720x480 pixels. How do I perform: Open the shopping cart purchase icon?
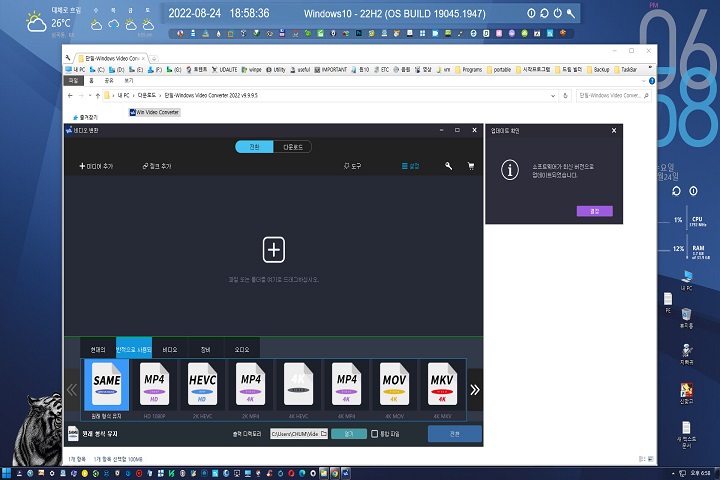pos(470,166)
